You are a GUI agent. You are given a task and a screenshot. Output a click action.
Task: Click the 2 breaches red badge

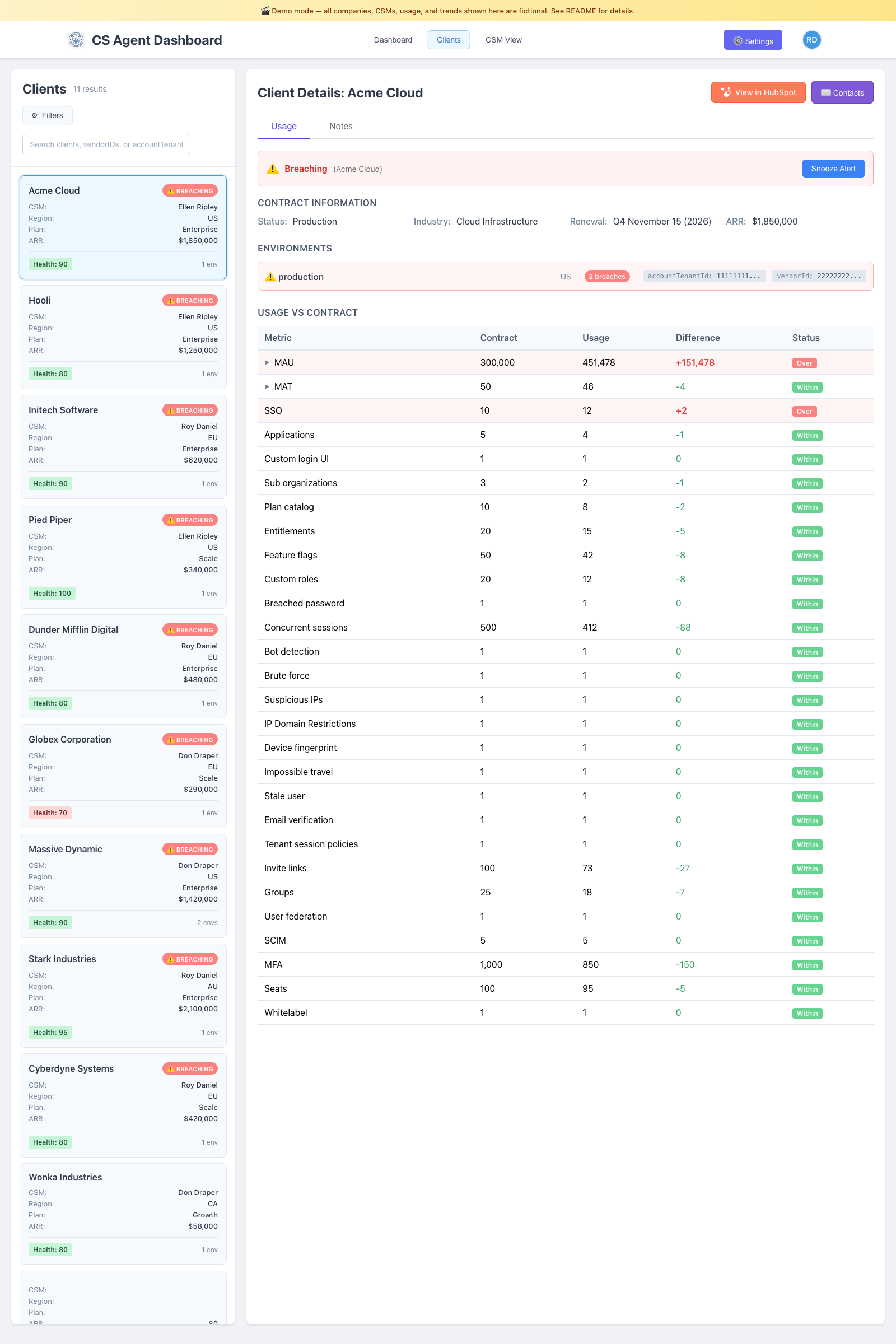point(606,277)
